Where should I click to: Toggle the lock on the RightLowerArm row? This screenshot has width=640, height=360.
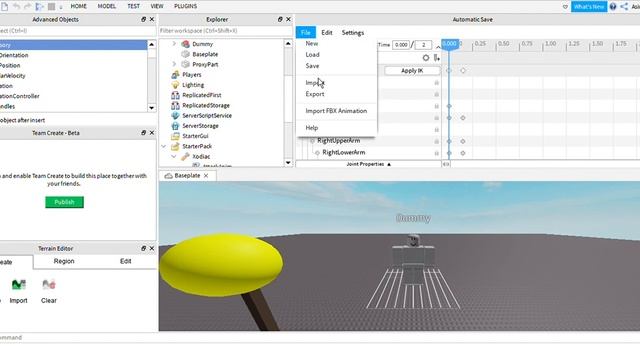pos(436,153)
